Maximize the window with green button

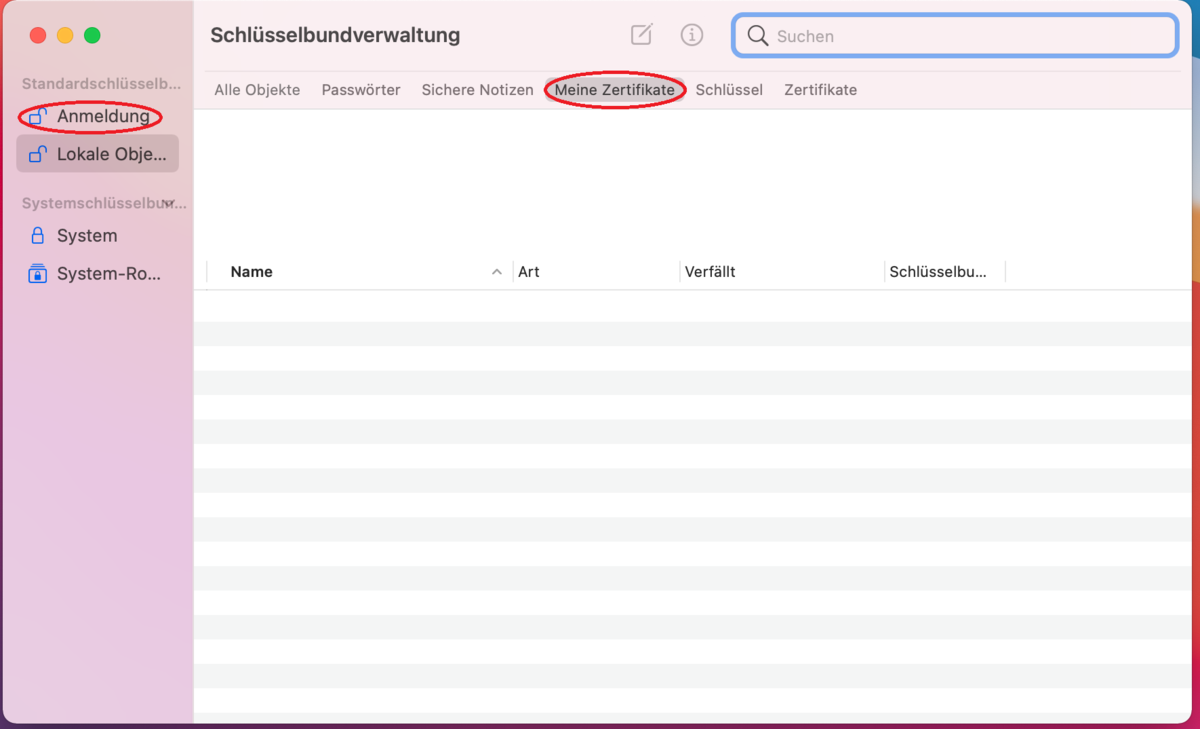(92, 35)
